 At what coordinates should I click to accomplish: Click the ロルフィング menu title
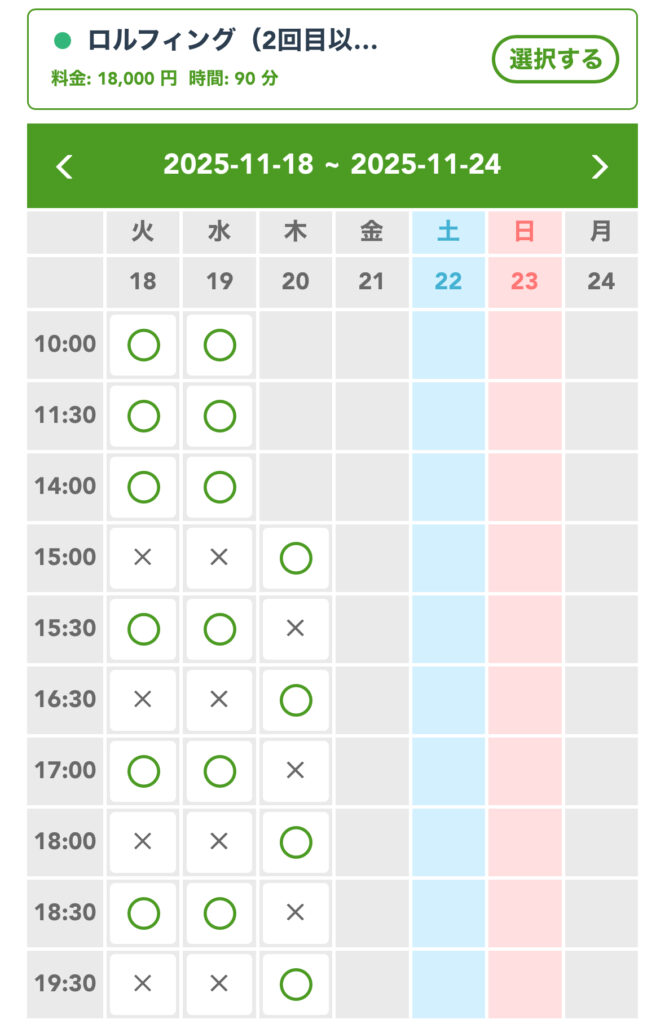click(233, 41)
